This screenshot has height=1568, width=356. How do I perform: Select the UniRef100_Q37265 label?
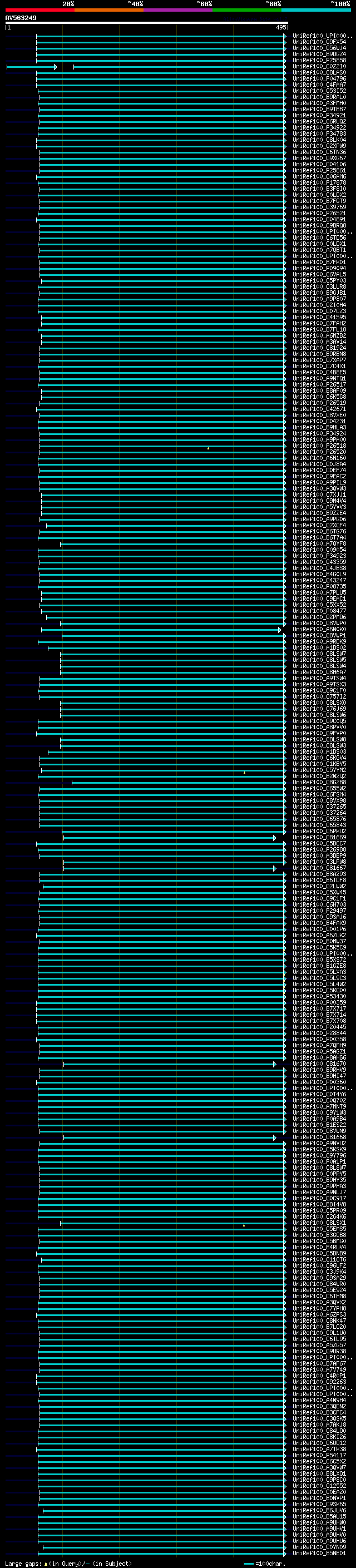click(x=319, y=807)
